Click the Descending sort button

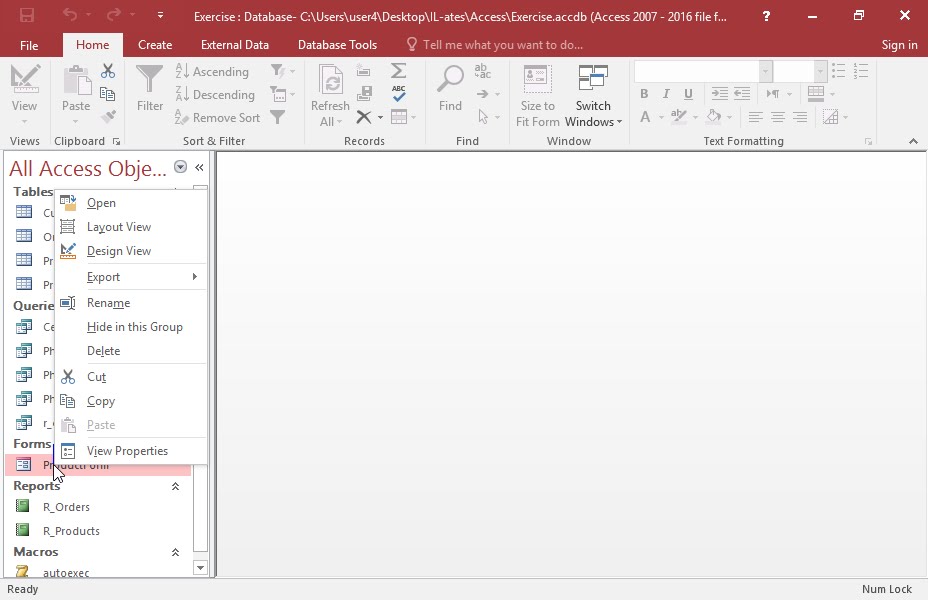215,95
